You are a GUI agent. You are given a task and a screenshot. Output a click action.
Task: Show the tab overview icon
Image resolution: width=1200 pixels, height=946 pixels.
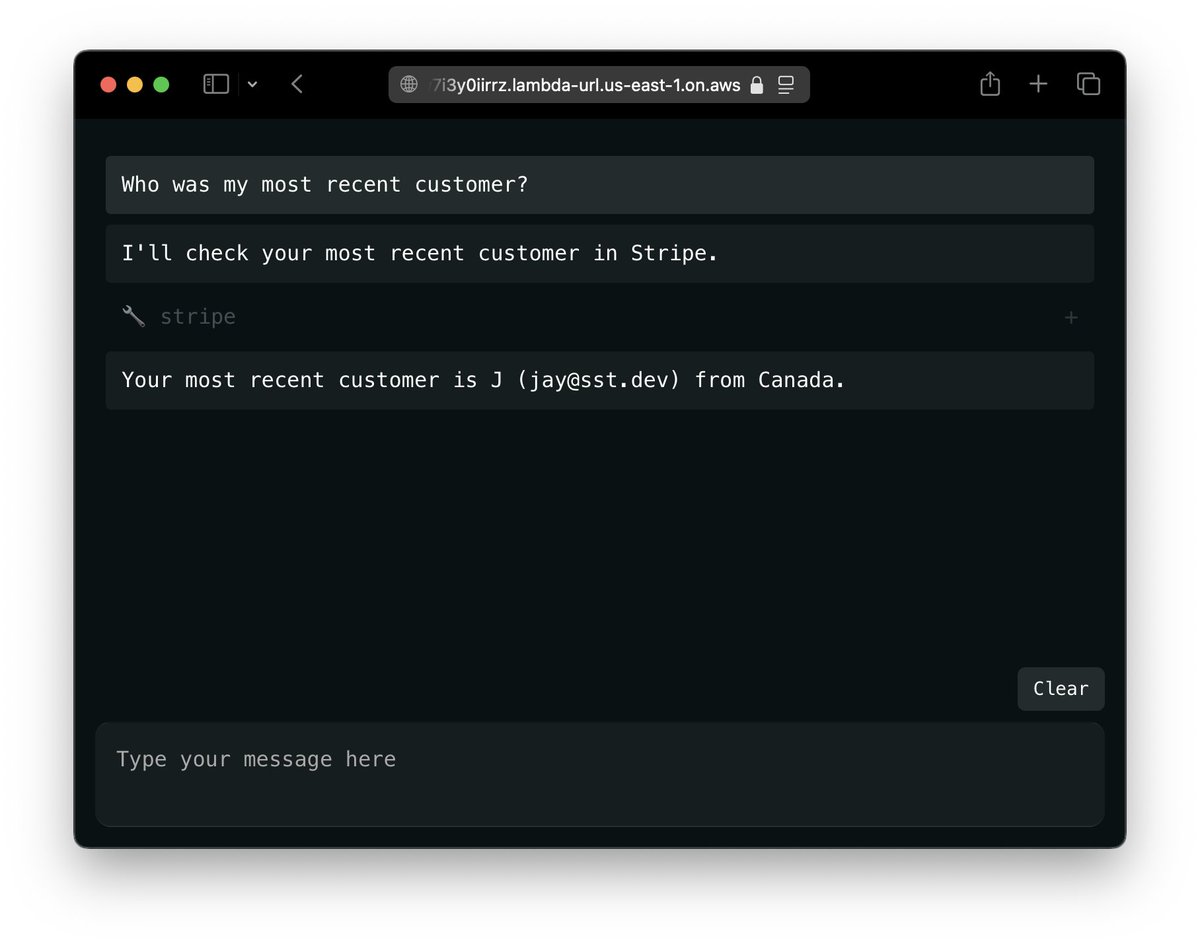1088,84
